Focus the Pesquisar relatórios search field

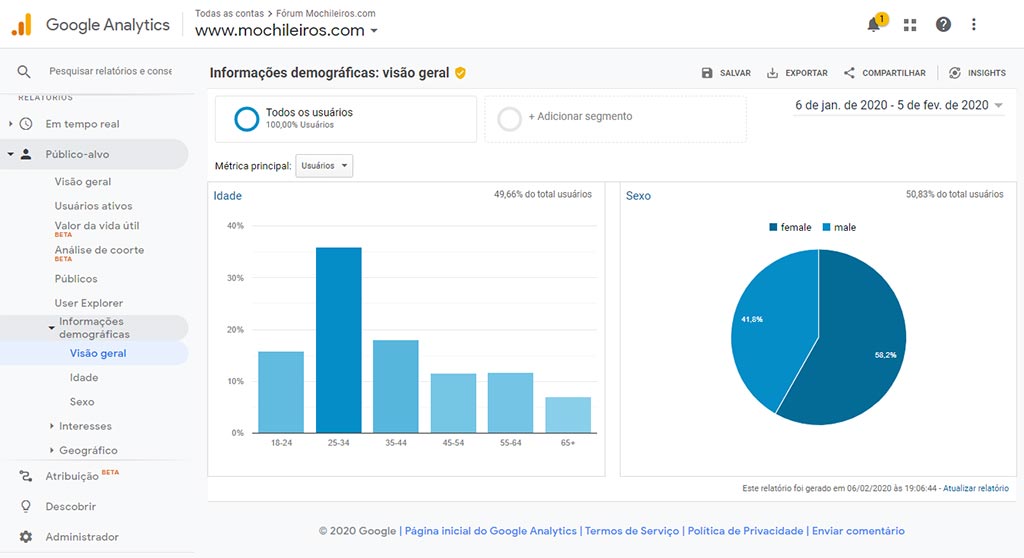click(x=110, y=71)
